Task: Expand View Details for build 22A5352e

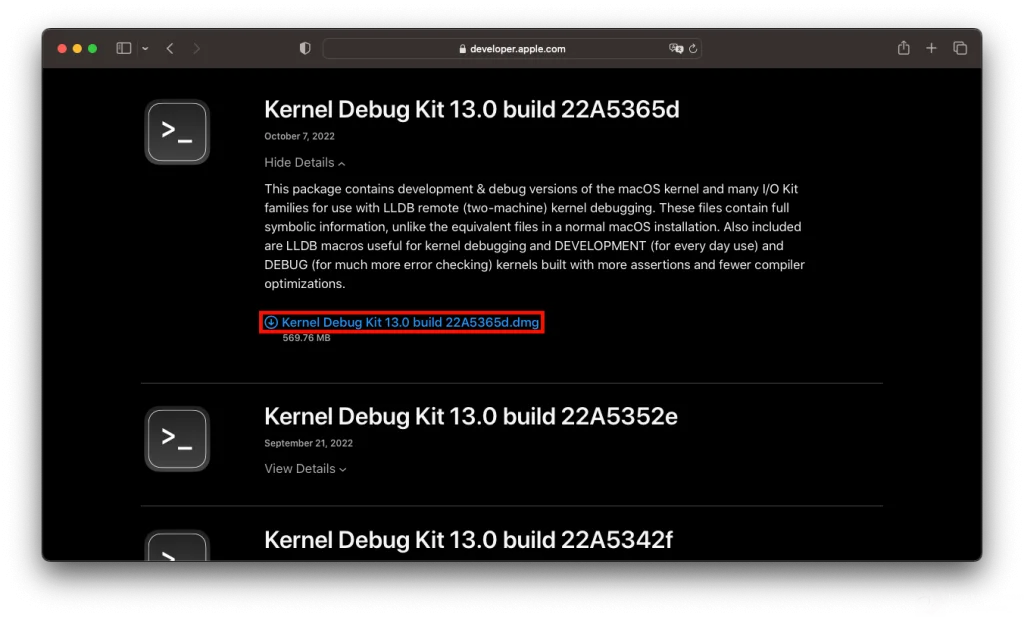Action: click(x=305, y=469)
